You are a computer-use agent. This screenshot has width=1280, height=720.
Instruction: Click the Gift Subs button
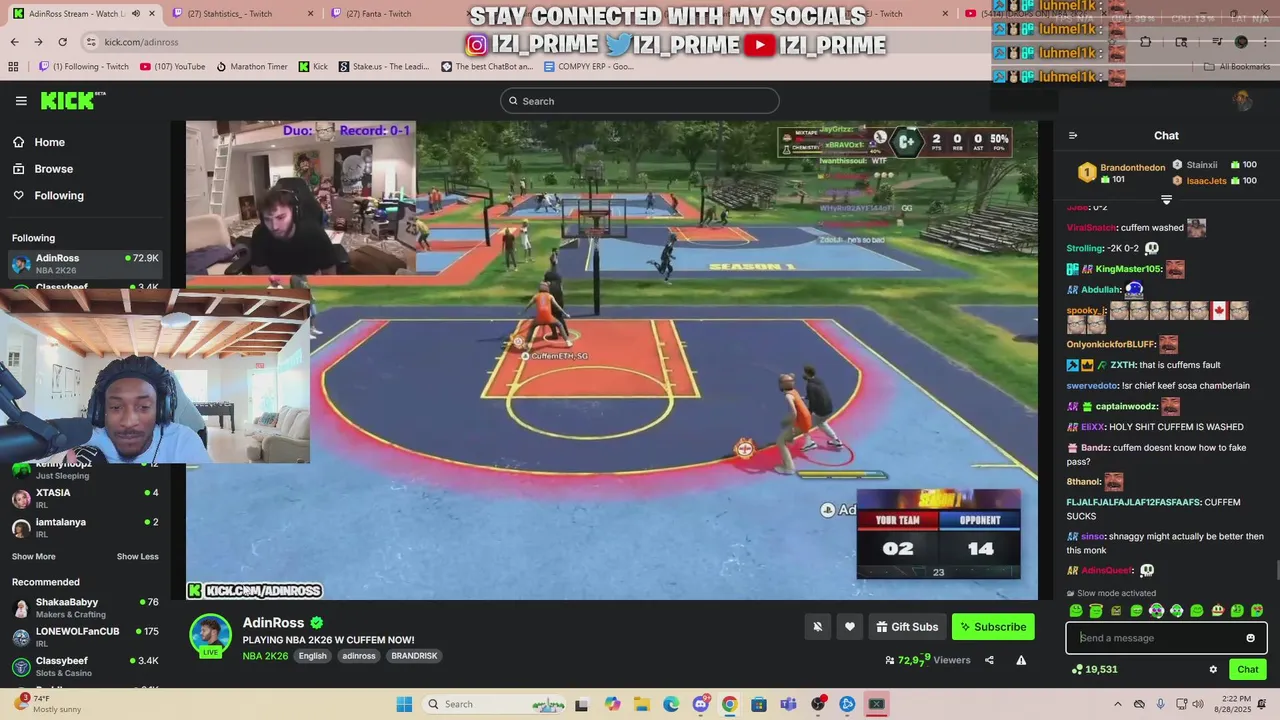tap(907, 627)
